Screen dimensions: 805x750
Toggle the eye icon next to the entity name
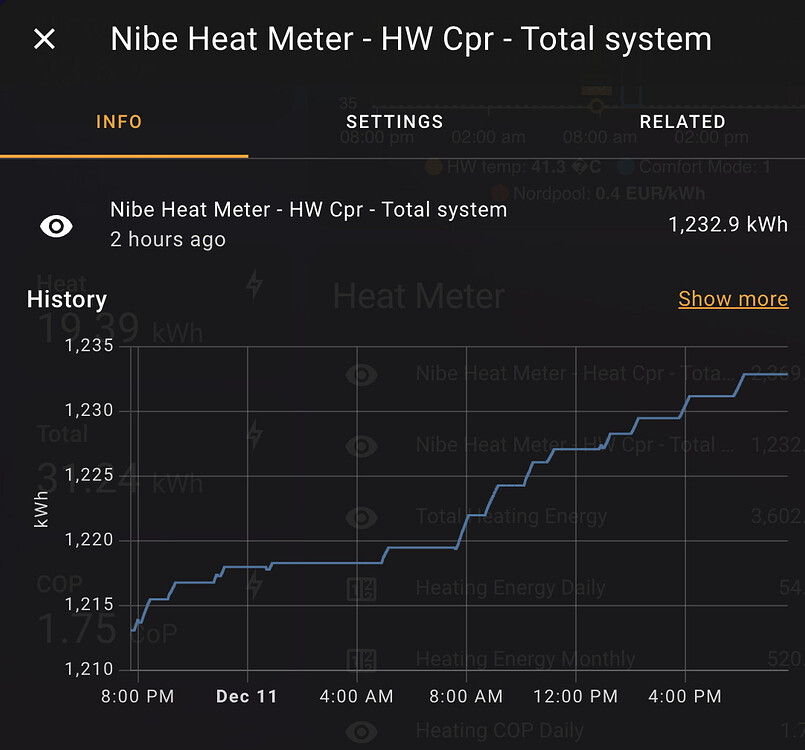coord(55,225)
